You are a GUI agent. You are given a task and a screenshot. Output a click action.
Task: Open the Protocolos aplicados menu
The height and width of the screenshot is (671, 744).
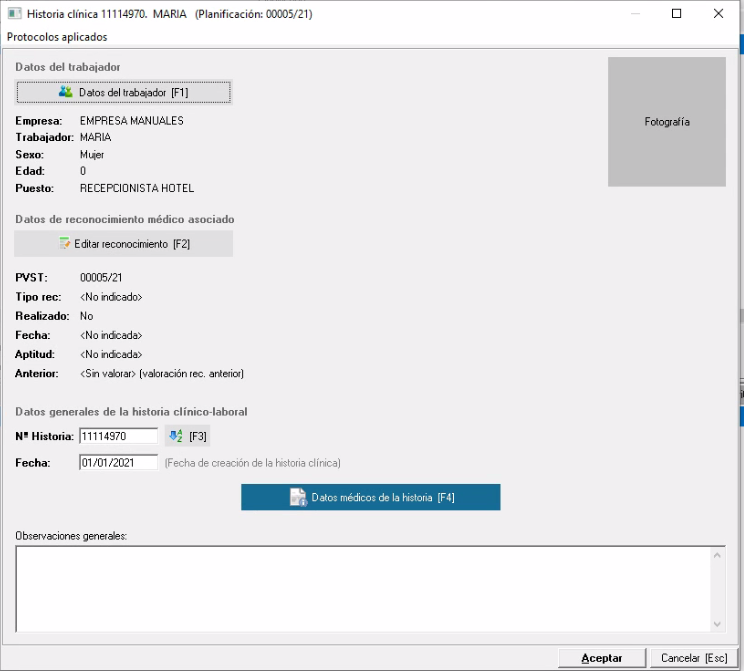(x=57, y=37)
